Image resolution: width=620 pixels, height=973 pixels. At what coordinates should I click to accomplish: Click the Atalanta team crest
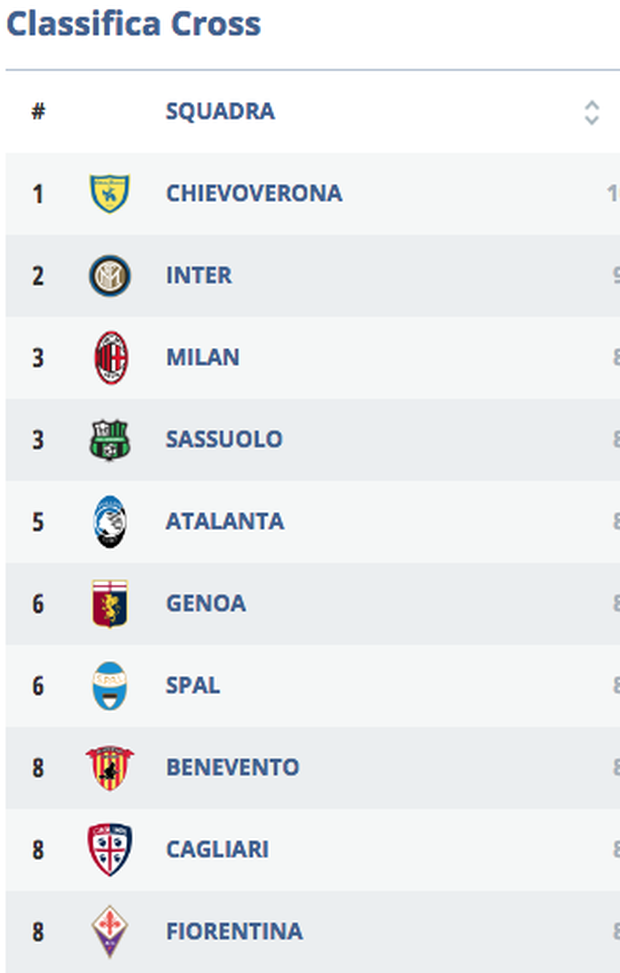pyautogui.click(x=109, y=521)
